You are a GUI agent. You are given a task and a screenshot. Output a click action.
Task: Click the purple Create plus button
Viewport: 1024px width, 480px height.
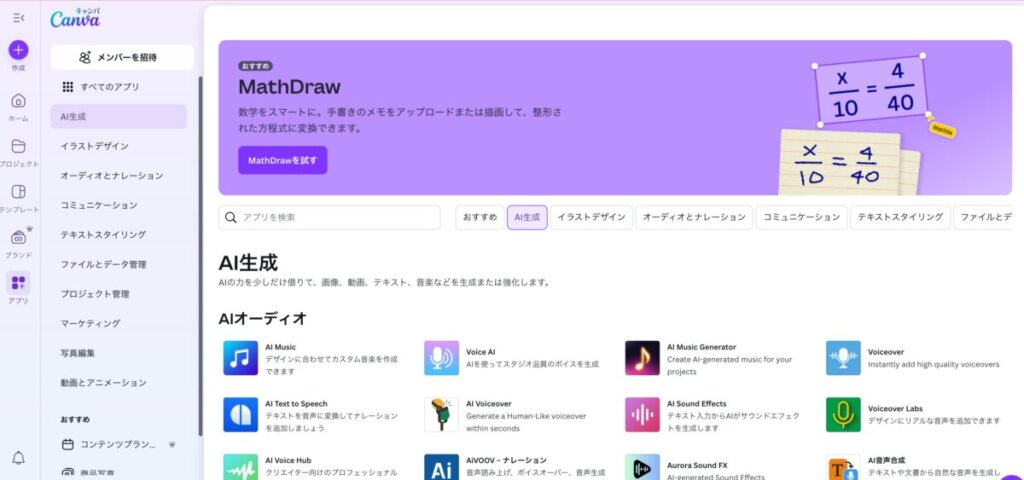[18, 50]
